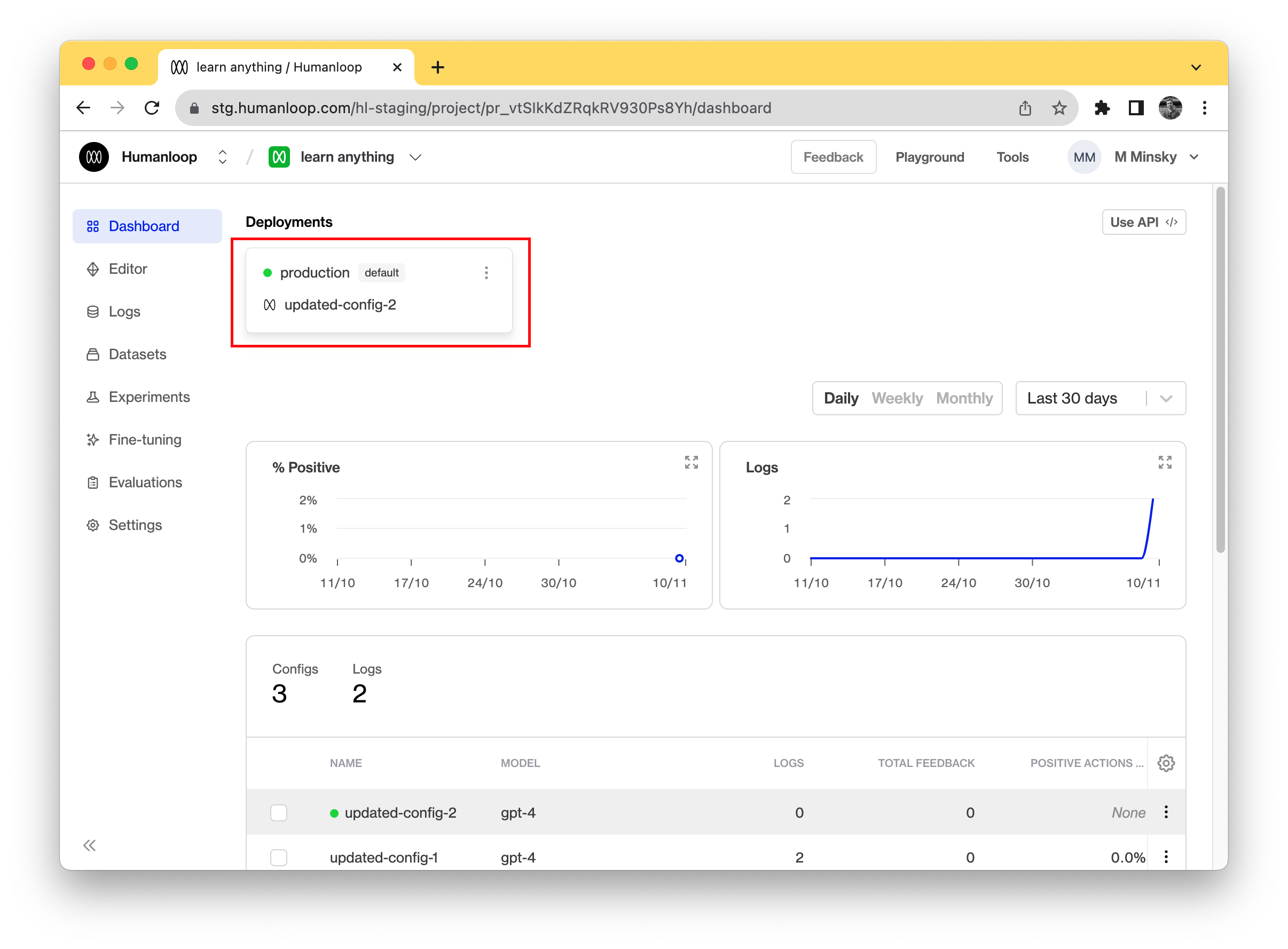The image size is (1288, 949).
Task: Open the Chrome profile avatar
Action: click(1169, 107)
